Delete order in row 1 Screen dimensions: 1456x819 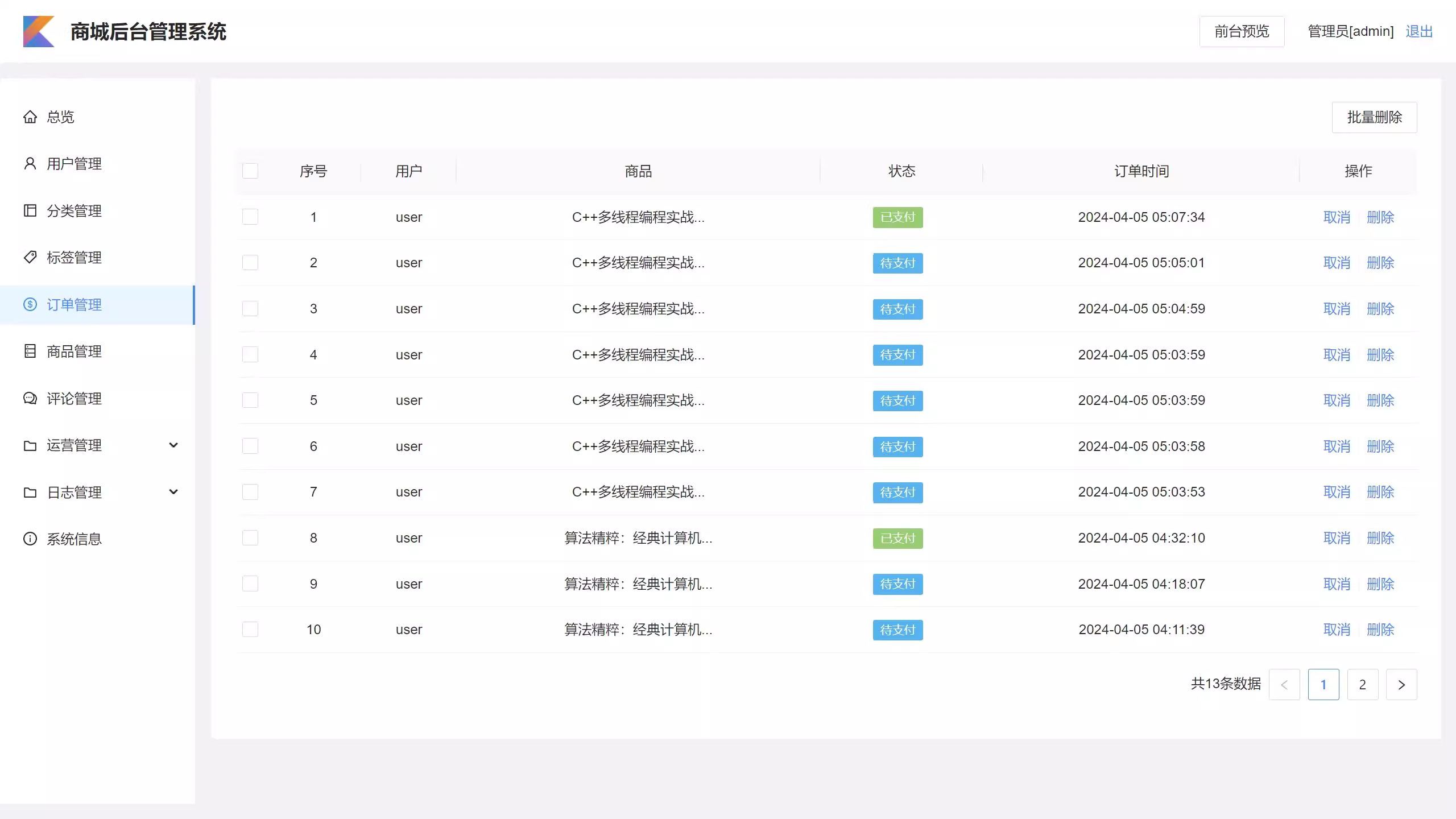[1380, 217]
